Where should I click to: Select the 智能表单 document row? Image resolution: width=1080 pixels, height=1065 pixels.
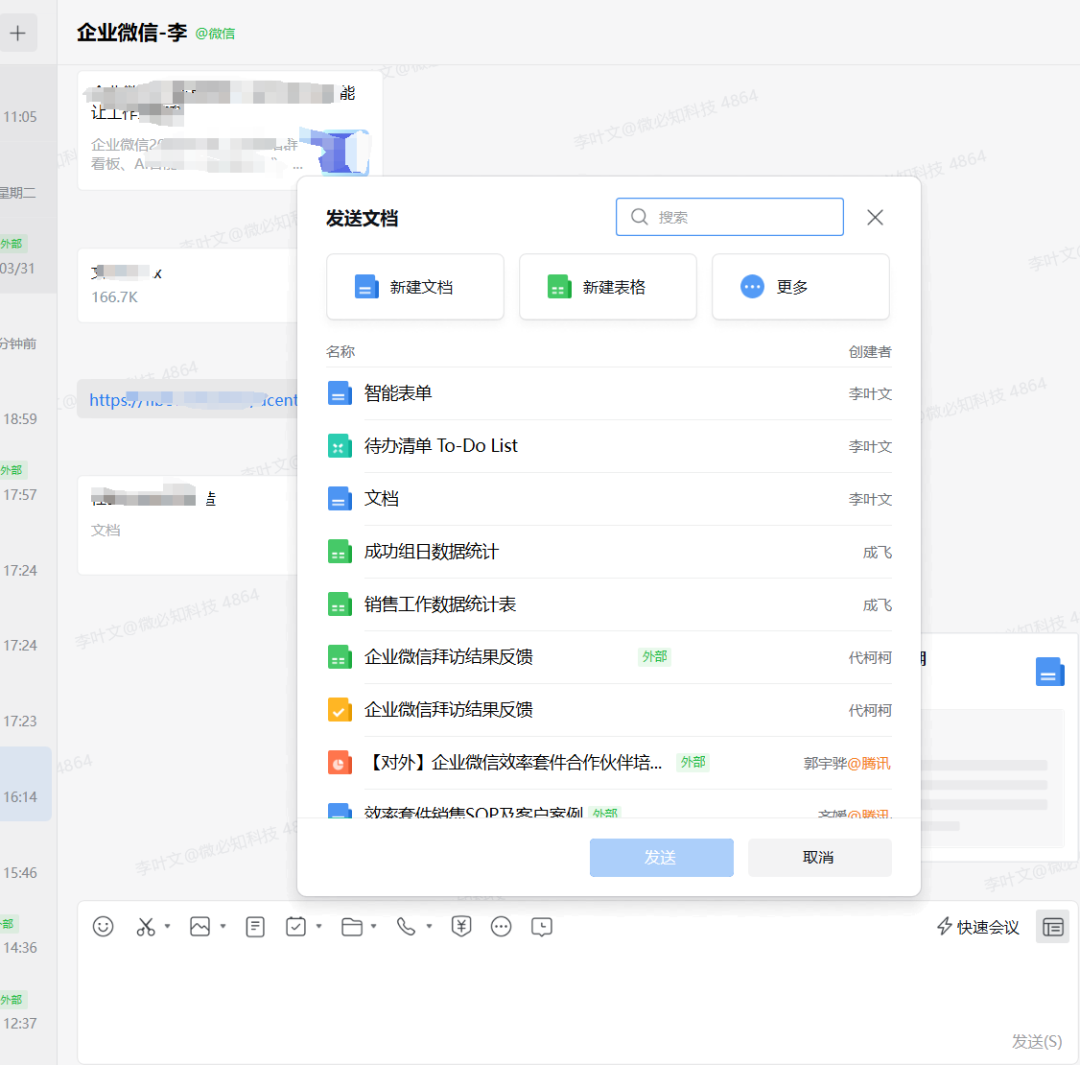point(609,393)
